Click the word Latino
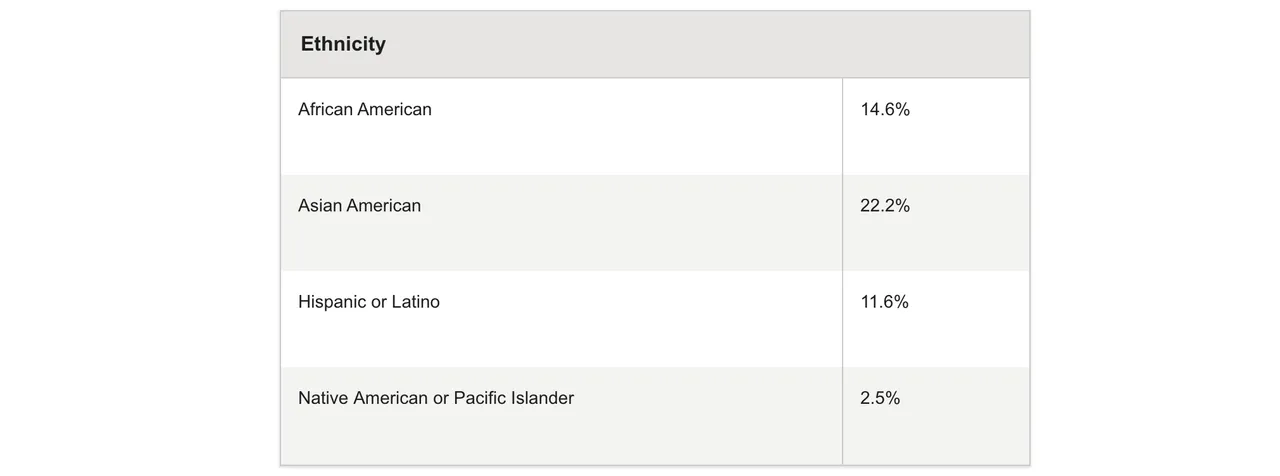This screenshot has width=1280, height=476. (415, 301)
